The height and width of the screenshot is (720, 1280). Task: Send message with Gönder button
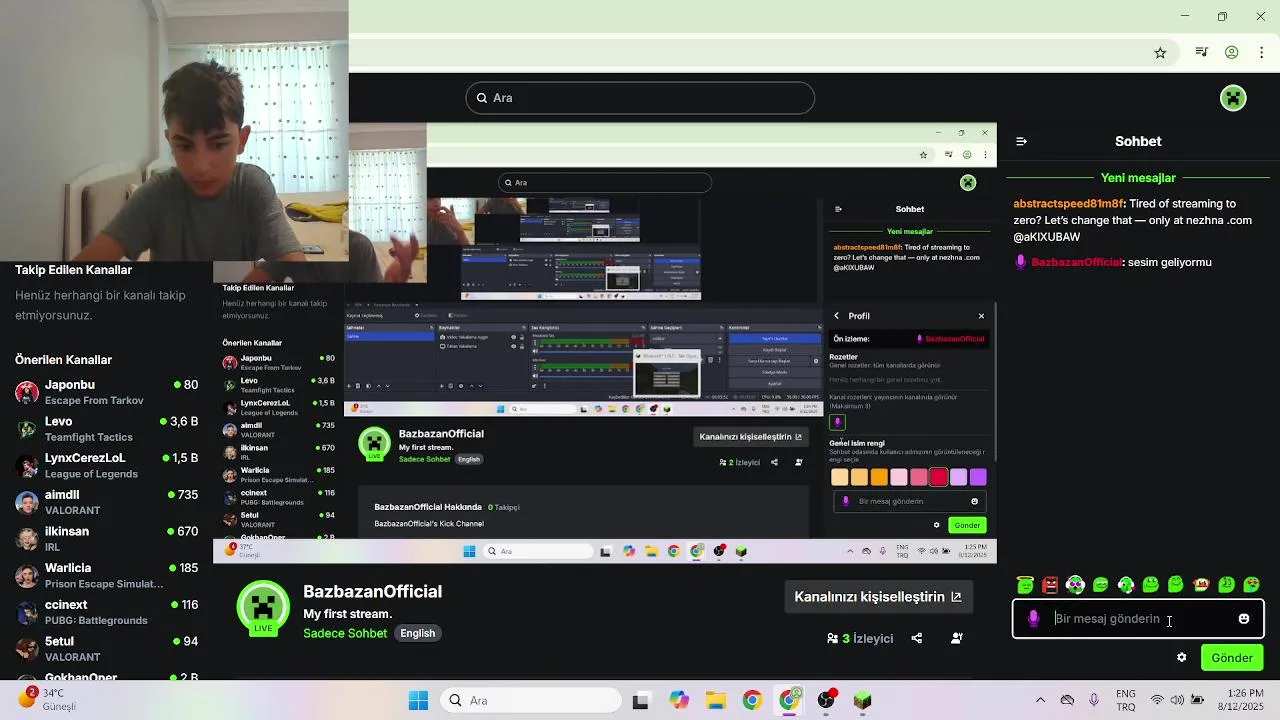pos(1232,658)
